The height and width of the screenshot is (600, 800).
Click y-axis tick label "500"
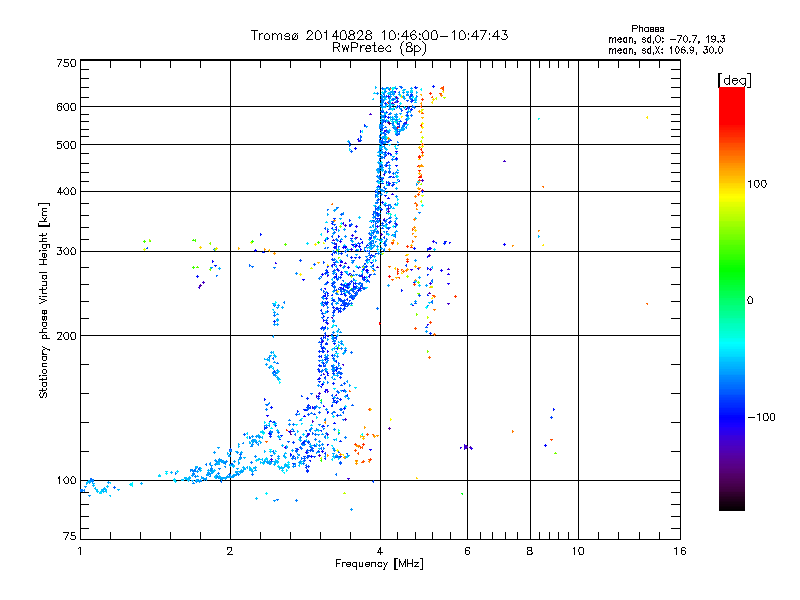66,145
